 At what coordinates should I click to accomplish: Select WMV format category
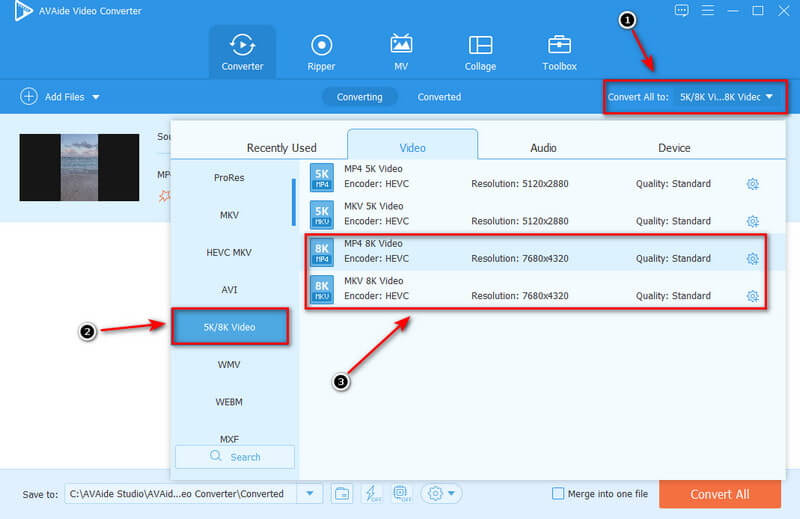pyautogui.click(x=229, y=364)
